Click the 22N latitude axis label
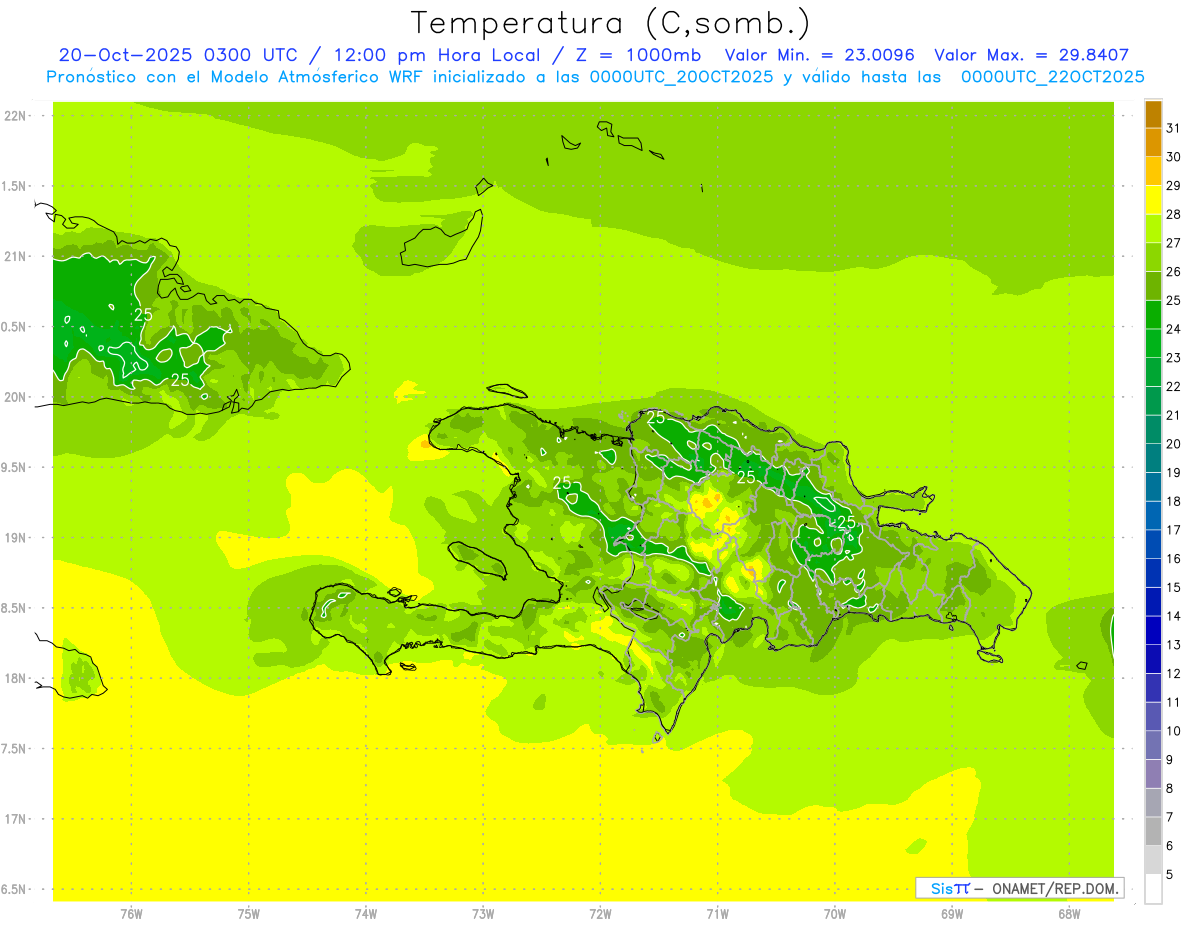Screen dimensions: 1200x927 (16, 116)
